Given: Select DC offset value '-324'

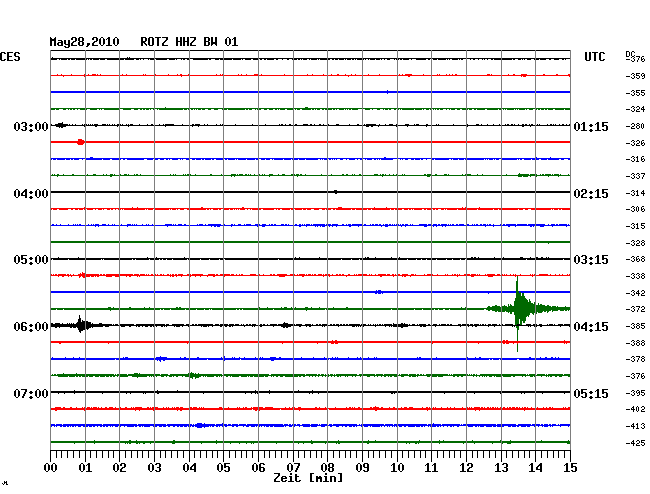Looking at the screenshot, I should [x=635, y=109].
